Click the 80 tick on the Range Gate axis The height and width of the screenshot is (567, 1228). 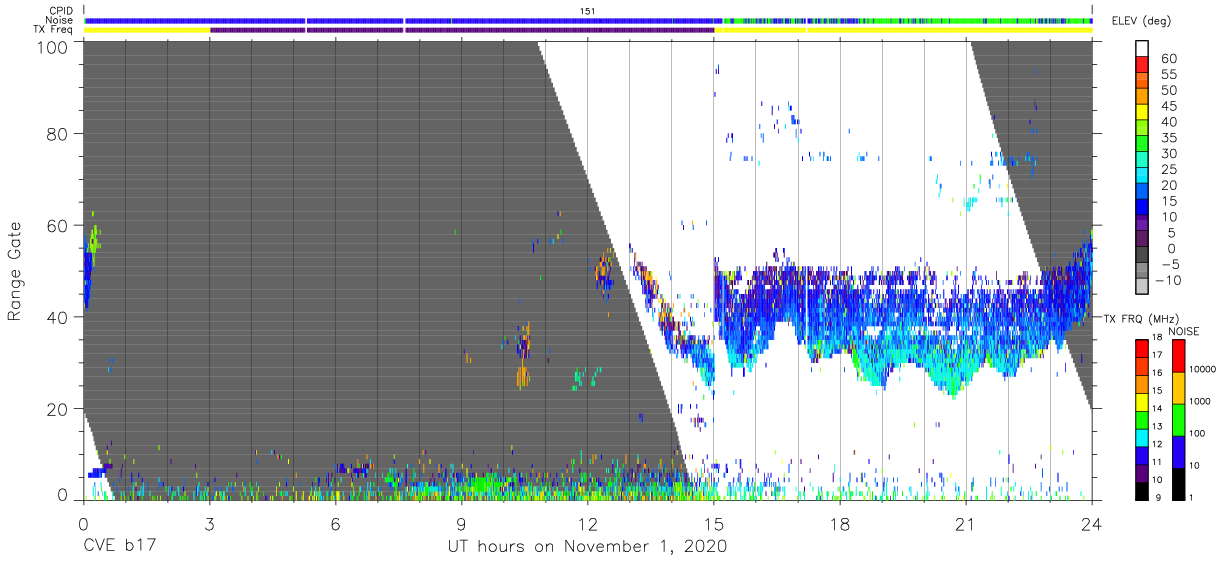point(59,133)
